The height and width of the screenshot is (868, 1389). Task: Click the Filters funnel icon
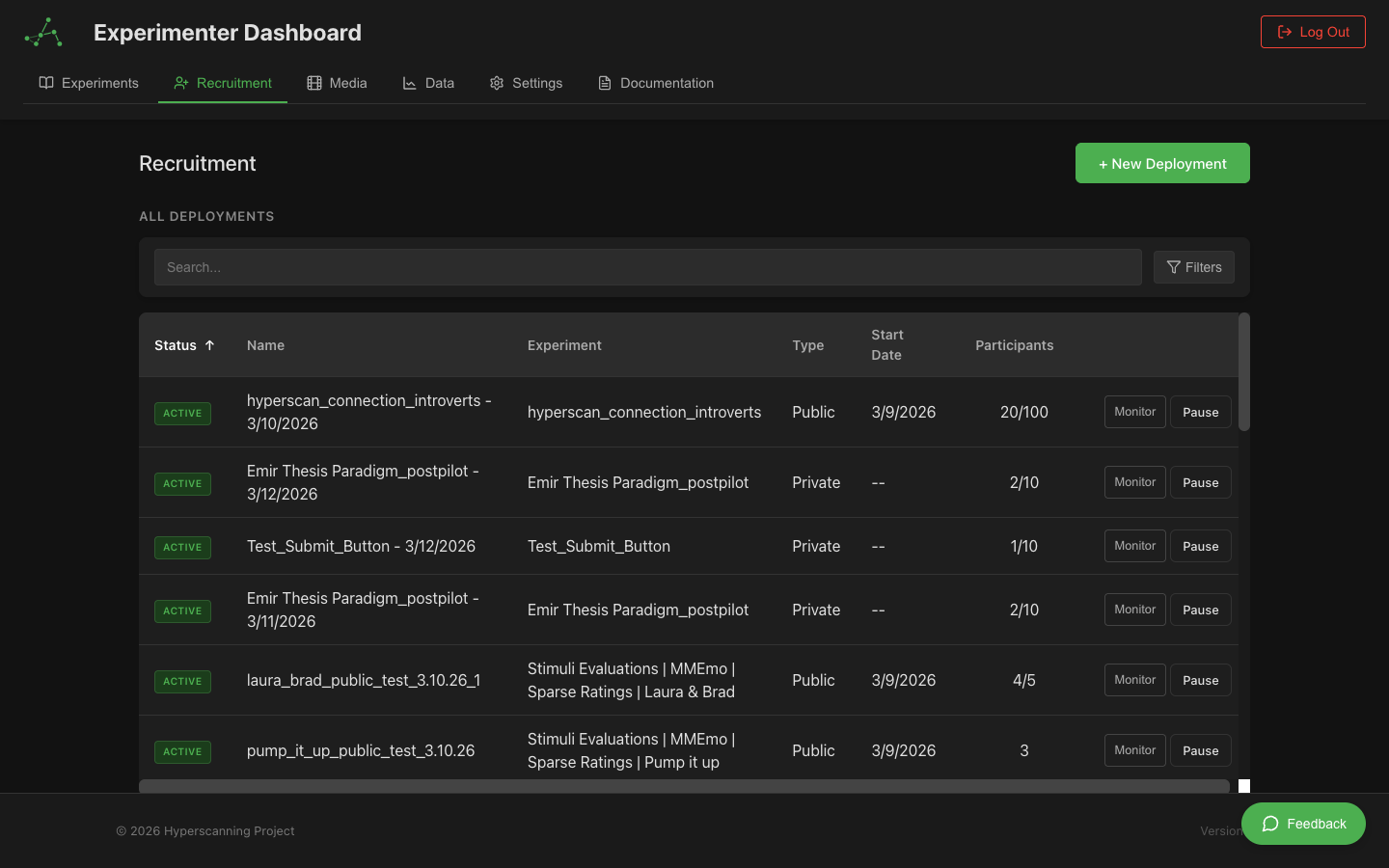(x=1174, y=267)
